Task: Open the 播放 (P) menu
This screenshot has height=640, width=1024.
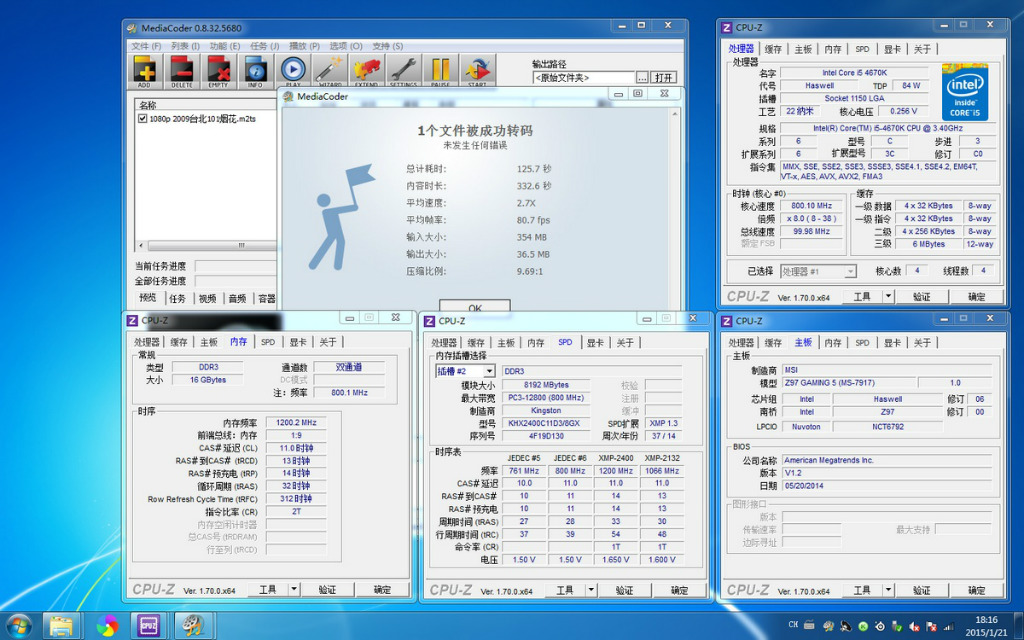Action: click(x=304, y=46)
